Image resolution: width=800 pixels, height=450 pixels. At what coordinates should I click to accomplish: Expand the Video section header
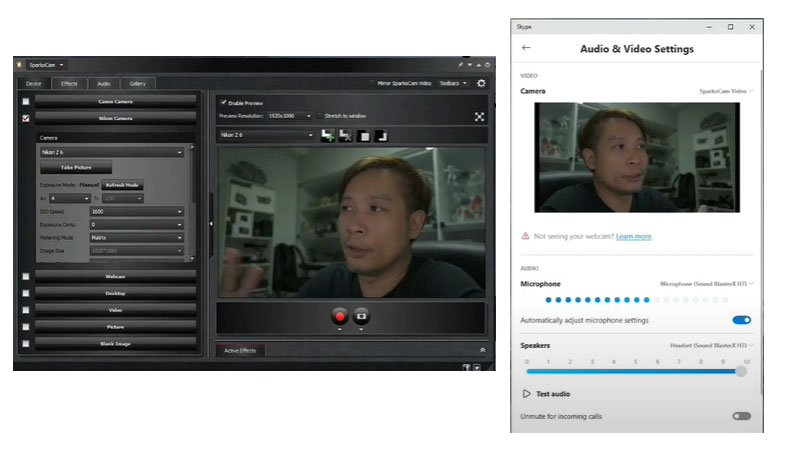(x=115, y=310)
